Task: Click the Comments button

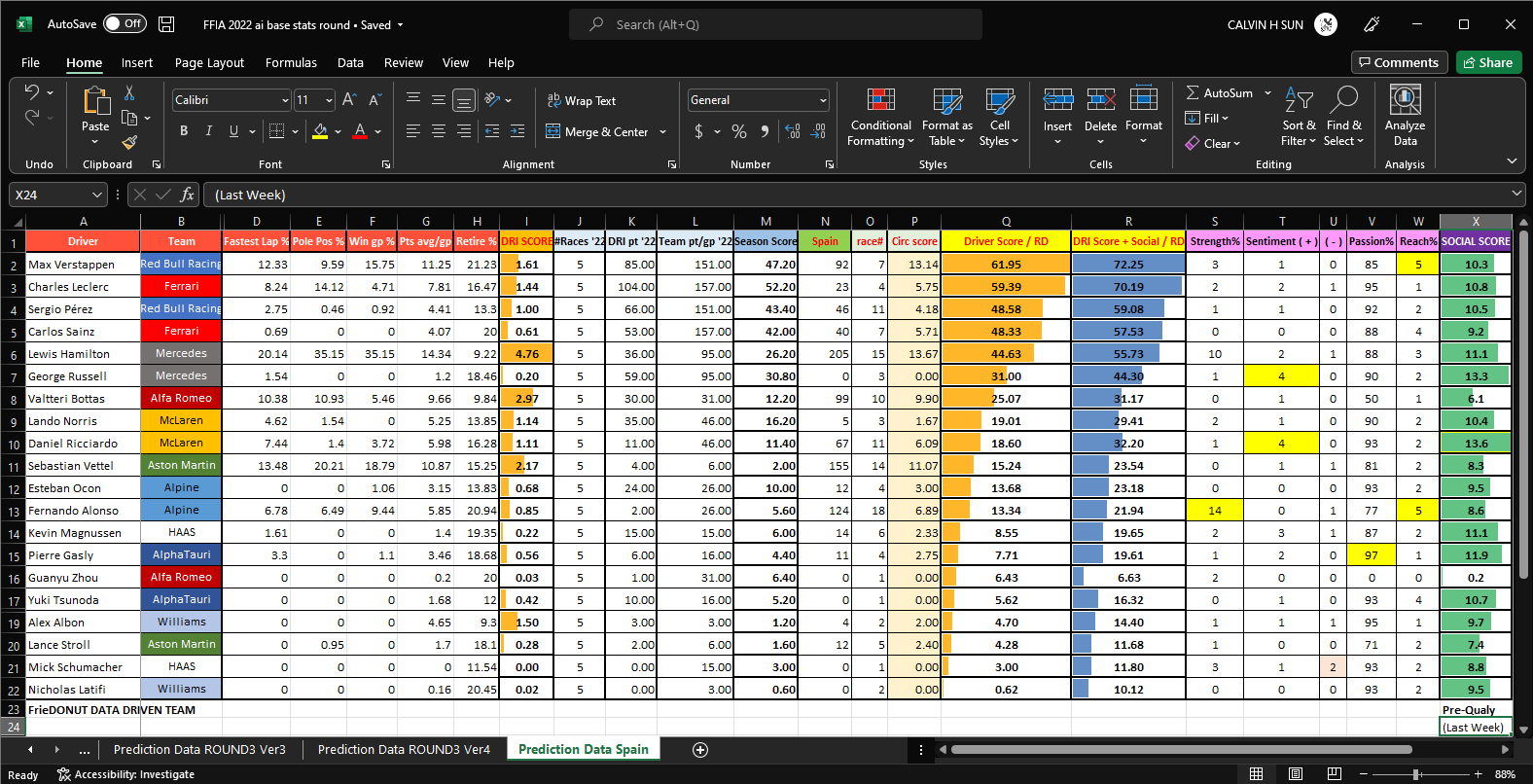Action: [1399, 62]
